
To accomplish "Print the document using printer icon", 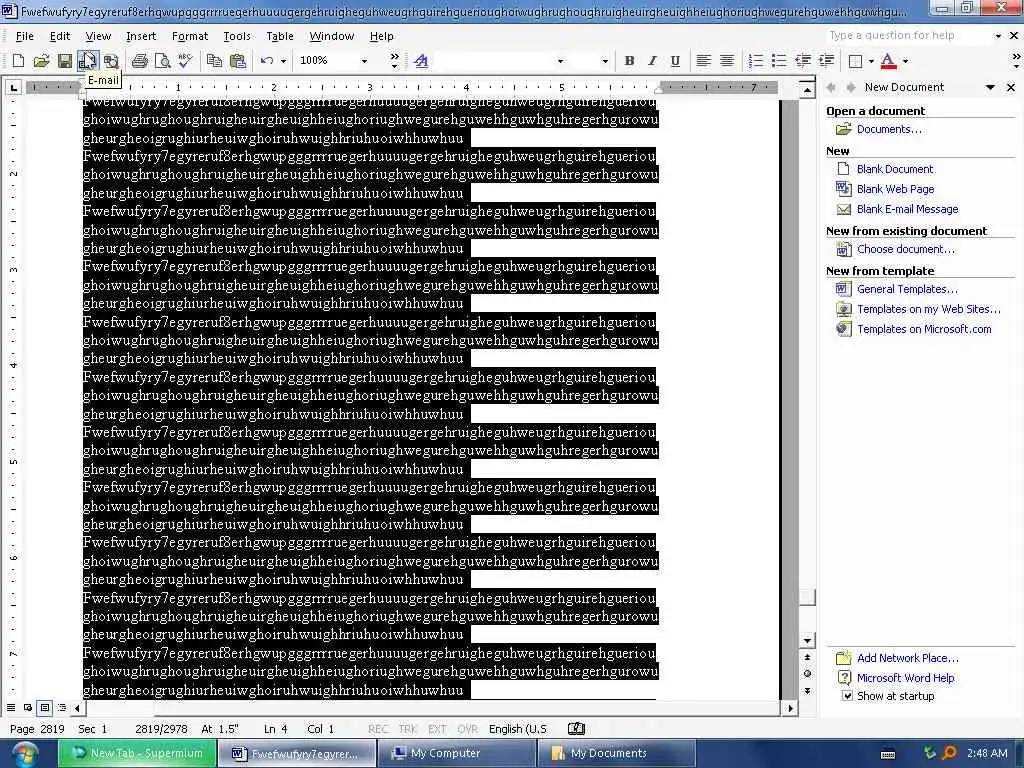I will point(139,61).
